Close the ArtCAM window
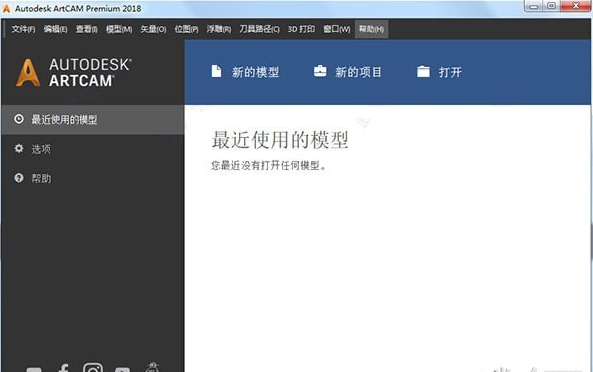This screenshot has height=372, width=593. click(575, 6)
